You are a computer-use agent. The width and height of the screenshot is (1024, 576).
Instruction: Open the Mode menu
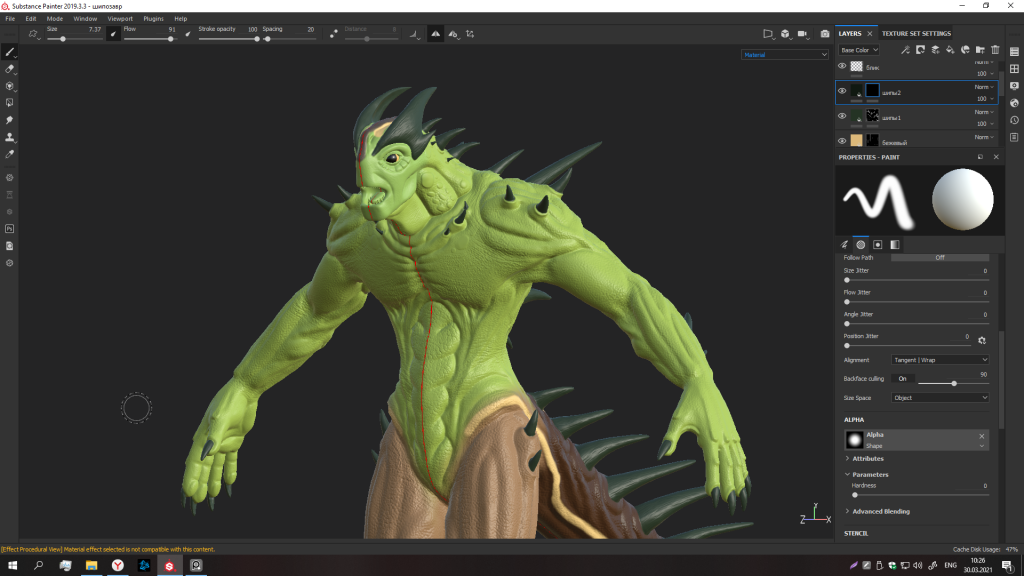(55, 18)
